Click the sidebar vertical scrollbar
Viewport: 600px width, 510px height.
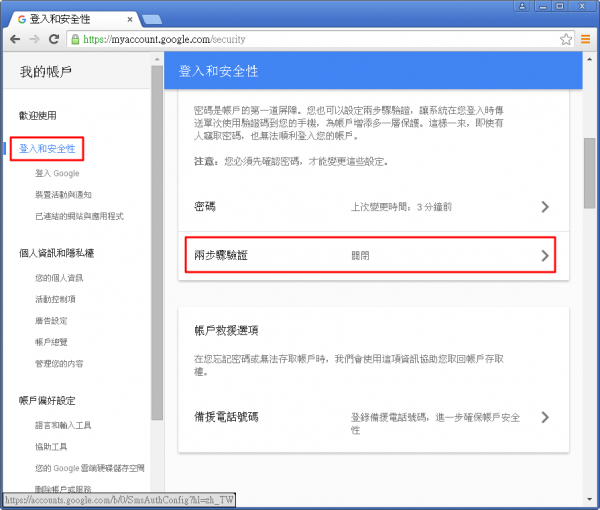tap(157, 250)
